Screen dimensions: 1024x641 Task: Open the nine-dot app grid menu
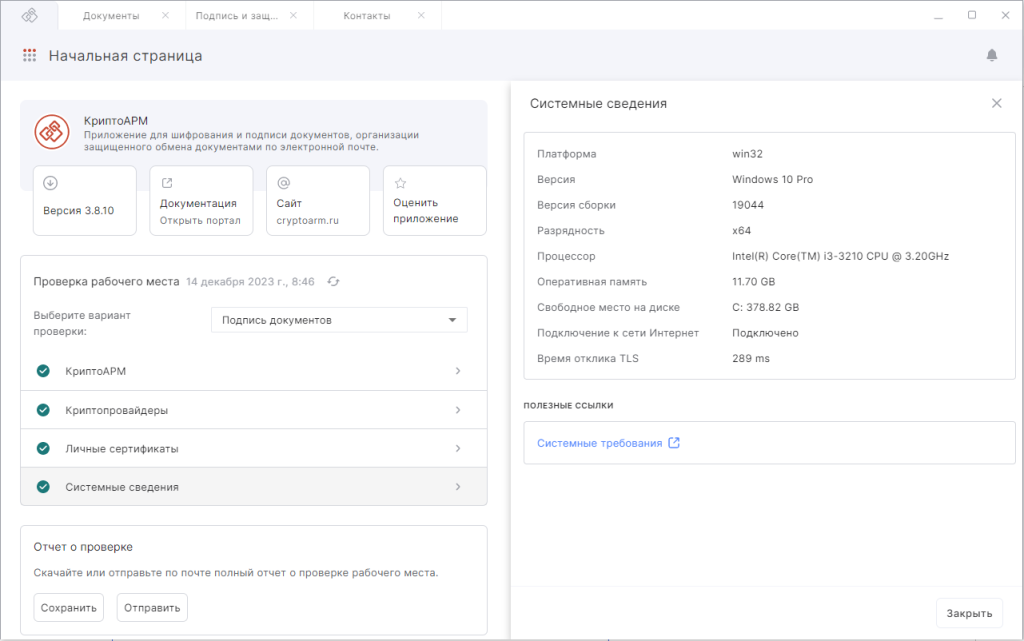click(29, 55)
